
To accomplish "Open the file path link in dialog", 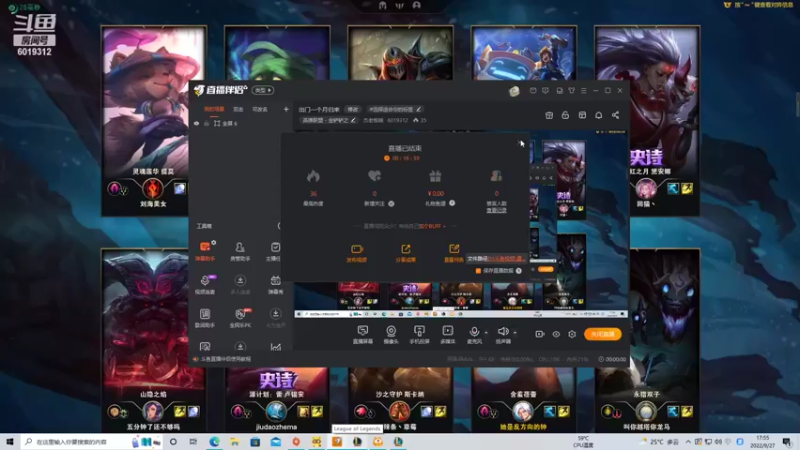I will [x=505, y=259].
